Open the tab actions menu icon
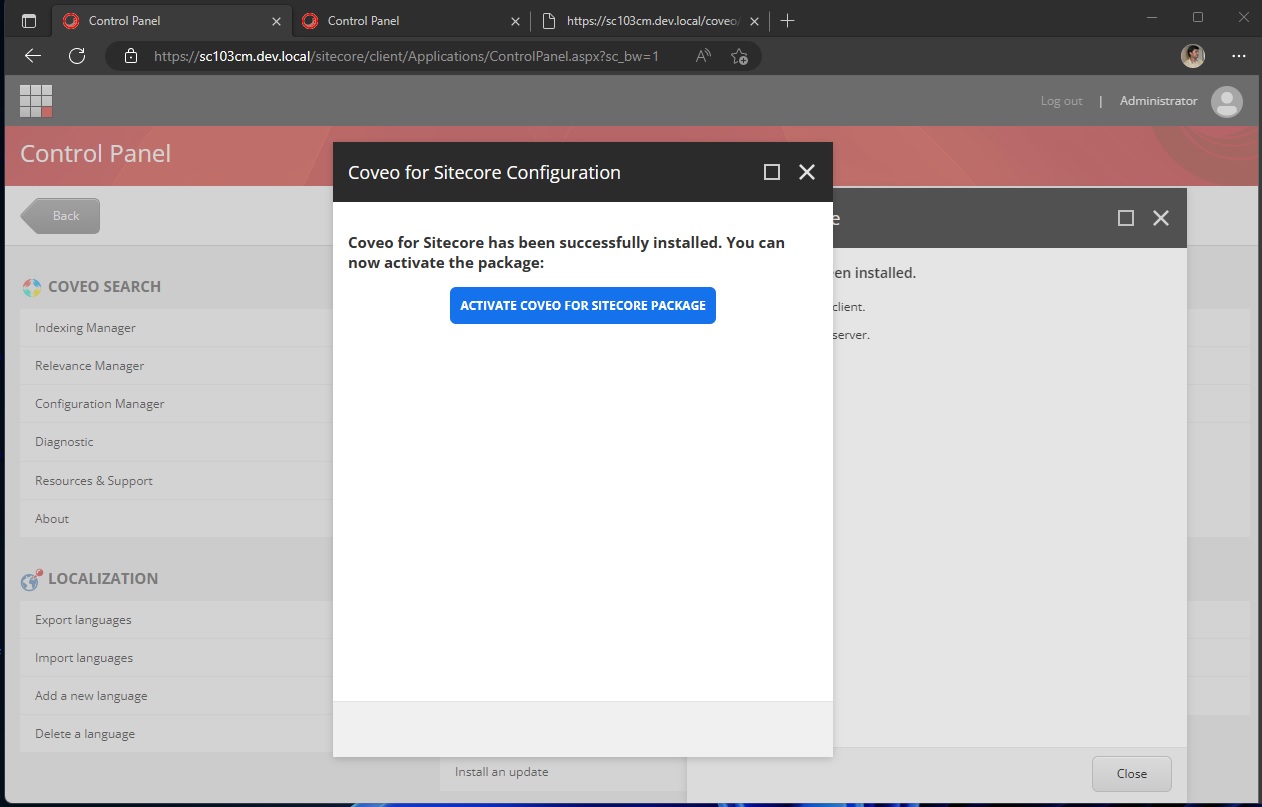1262x807 pixels. 29,20
